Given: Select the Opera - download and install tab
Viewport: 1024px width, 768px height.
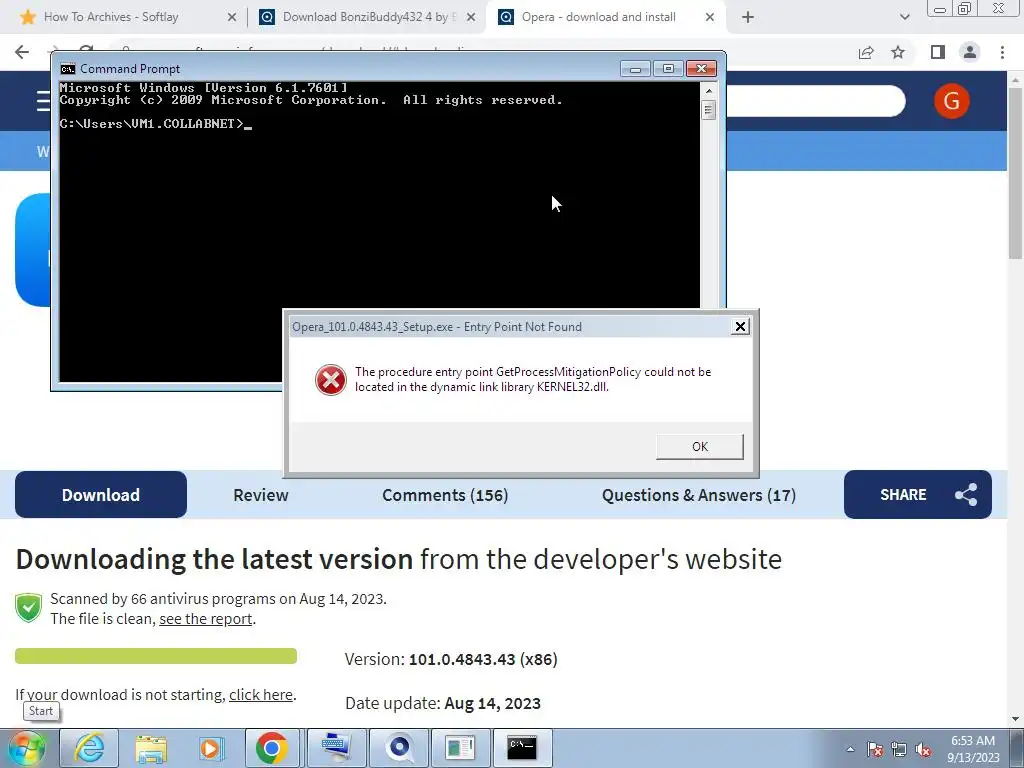Looking at the screenshot, I should [598, 17].
